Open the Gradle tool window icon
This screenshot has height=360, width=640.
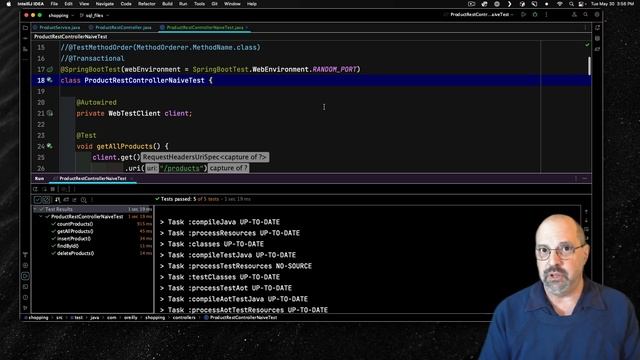(x=597, y=49)
